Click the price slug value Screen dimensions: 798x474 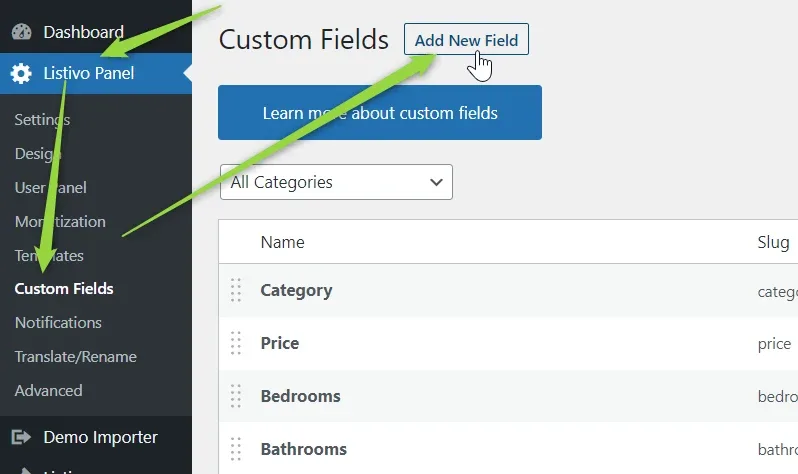(774, 344)
